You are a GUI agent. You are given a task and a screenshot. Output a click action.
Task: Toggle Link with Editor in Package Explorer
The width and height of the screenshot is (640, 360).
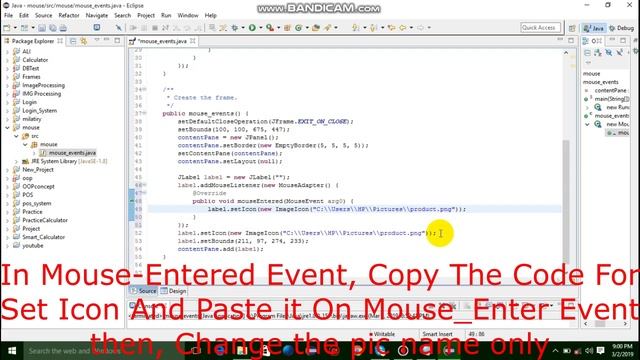[x=84, y=41]
